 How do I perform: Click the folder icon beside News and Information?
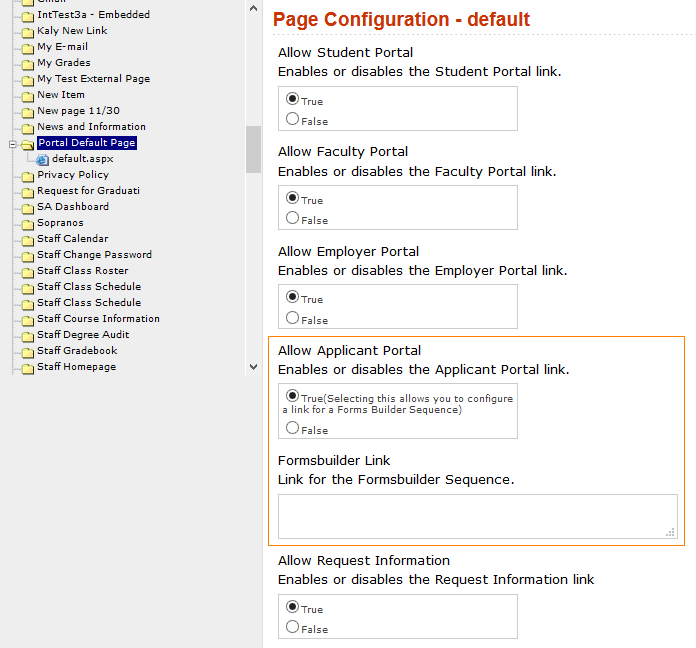click(28, 127)
